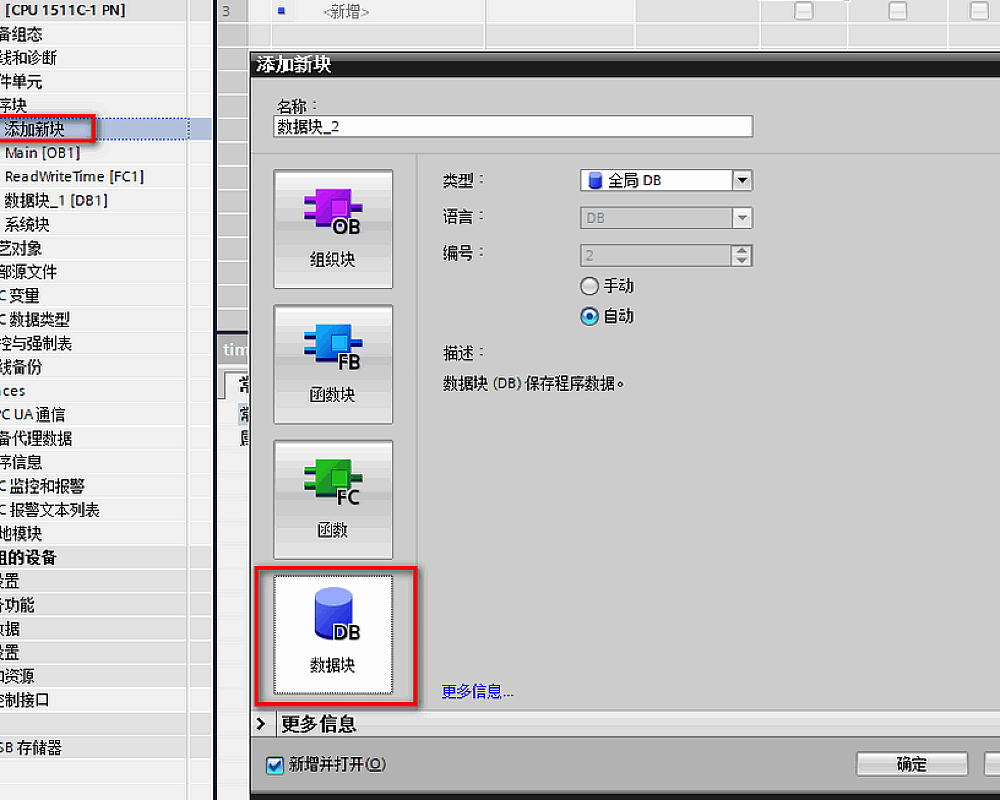Screen dimensions: 1000x800
Task: Open the 更多信息... hyperlink
Action: click(x=478, y=692)
